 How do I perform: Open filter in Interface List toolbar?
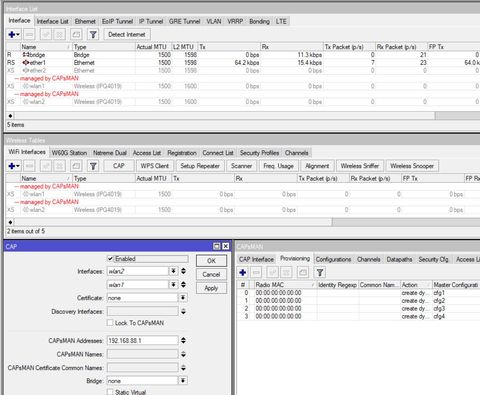coord(93,34)
